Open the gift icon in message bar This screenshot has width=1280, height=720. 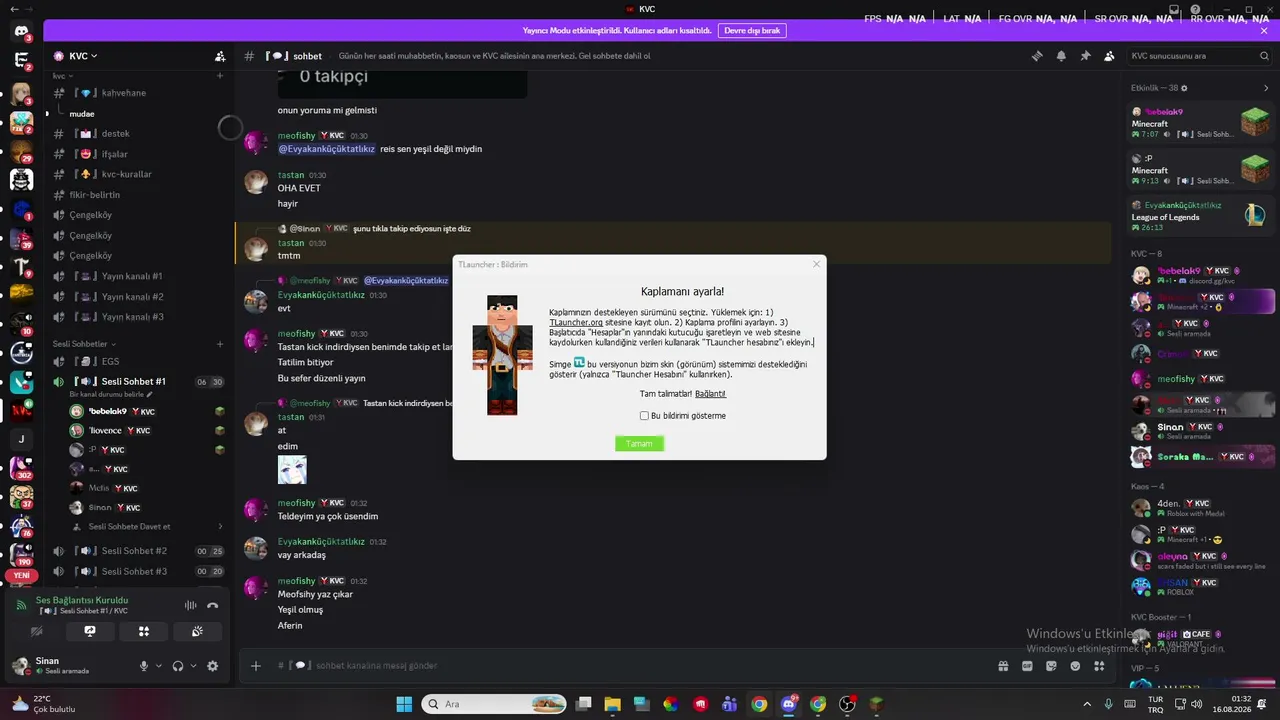(1003, 666)
